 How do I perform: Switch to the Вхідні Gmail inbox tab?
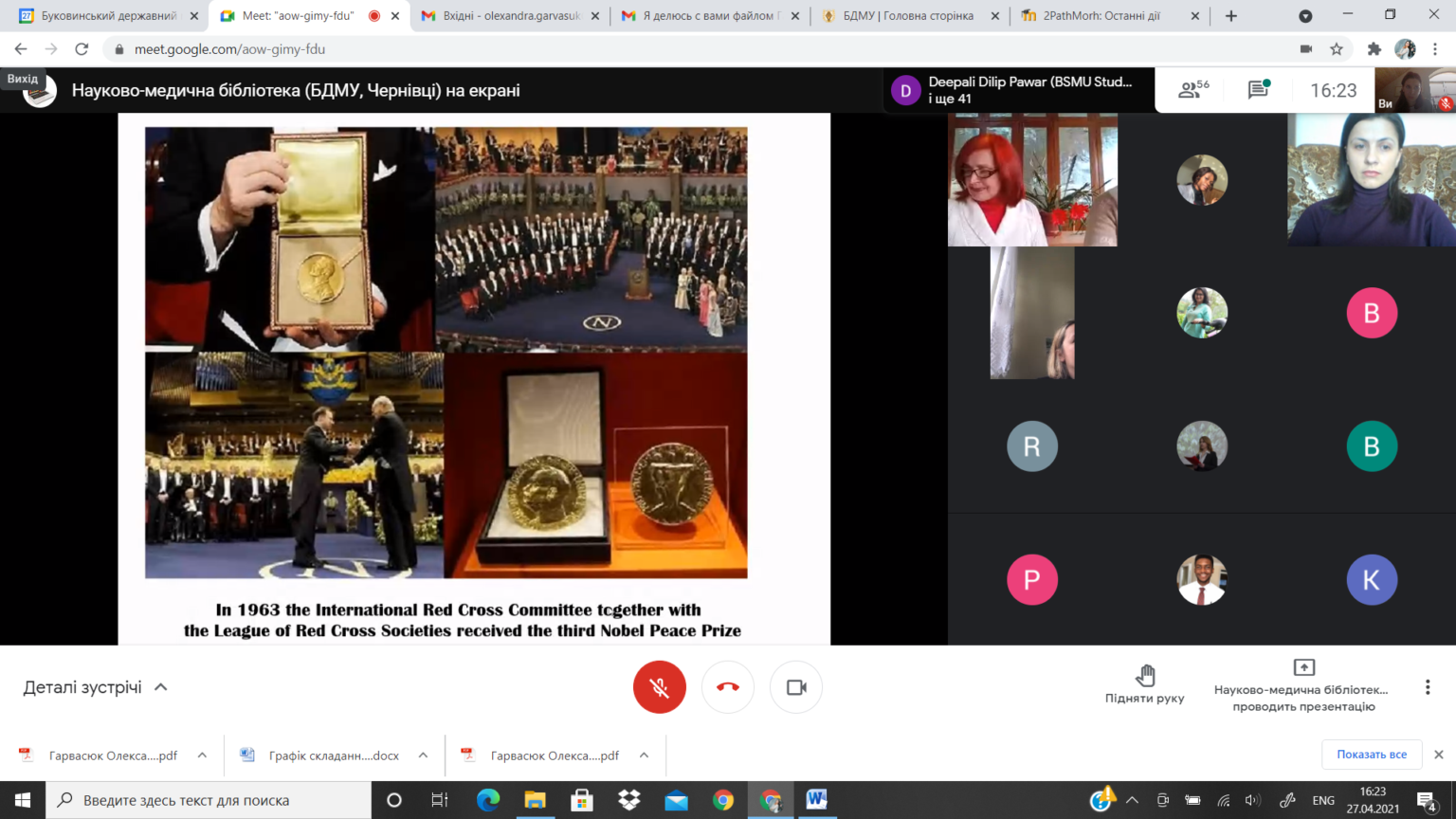(x=510, y=16)
